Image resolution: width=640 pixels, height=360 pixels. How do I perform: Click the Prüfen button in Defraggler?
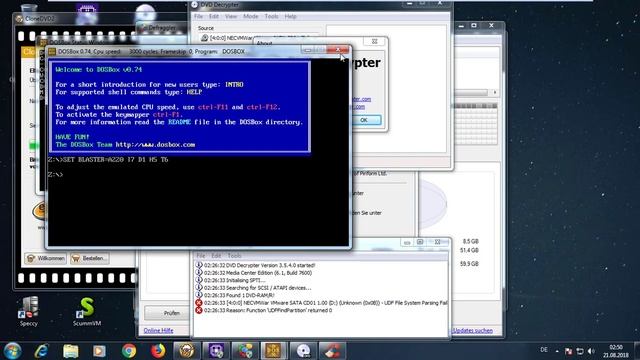[167, 313]
